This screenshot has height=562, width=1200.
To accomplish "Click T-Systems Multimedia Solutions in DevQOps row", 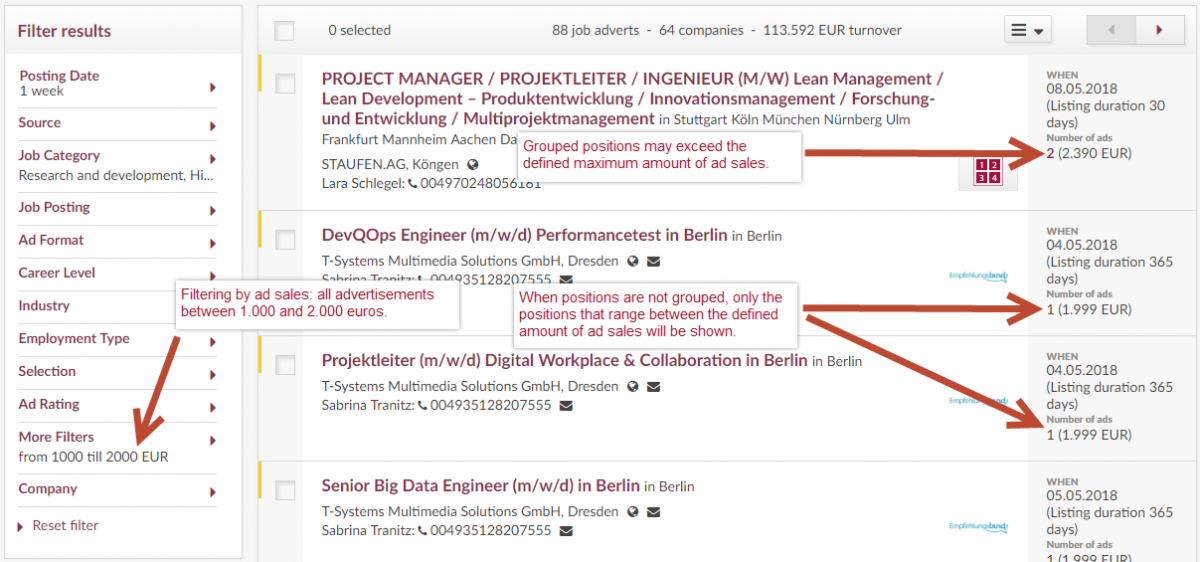I will click(470, 262).
